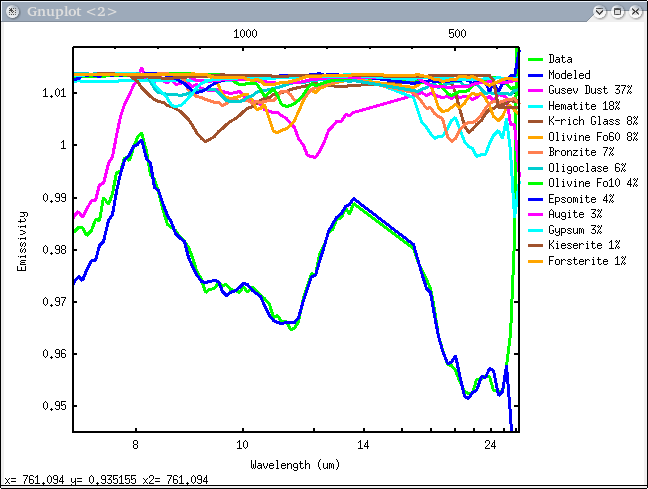Click the maximize window button
This screenshot has width=648, height=489.
[617, 12]
